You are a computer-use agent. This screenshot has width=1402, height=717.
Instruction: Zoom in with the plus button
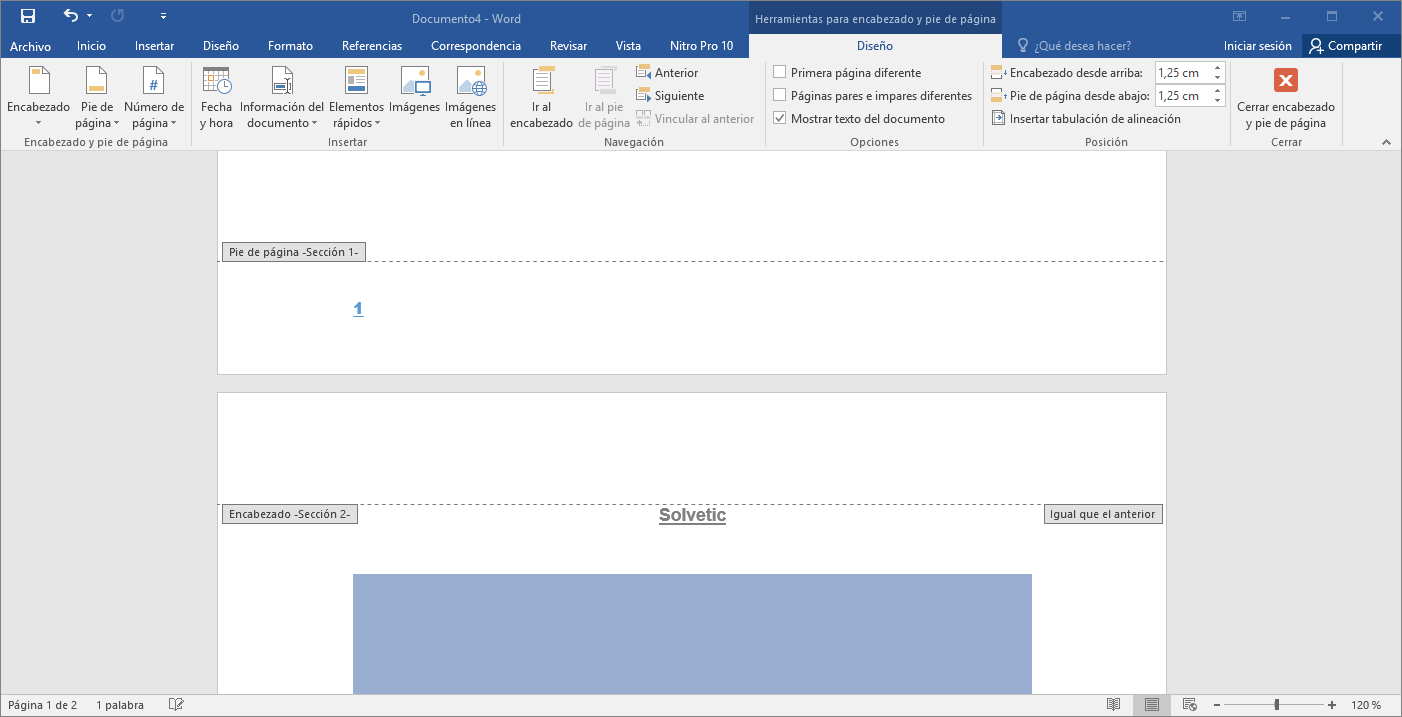(x=1332, y=705)
